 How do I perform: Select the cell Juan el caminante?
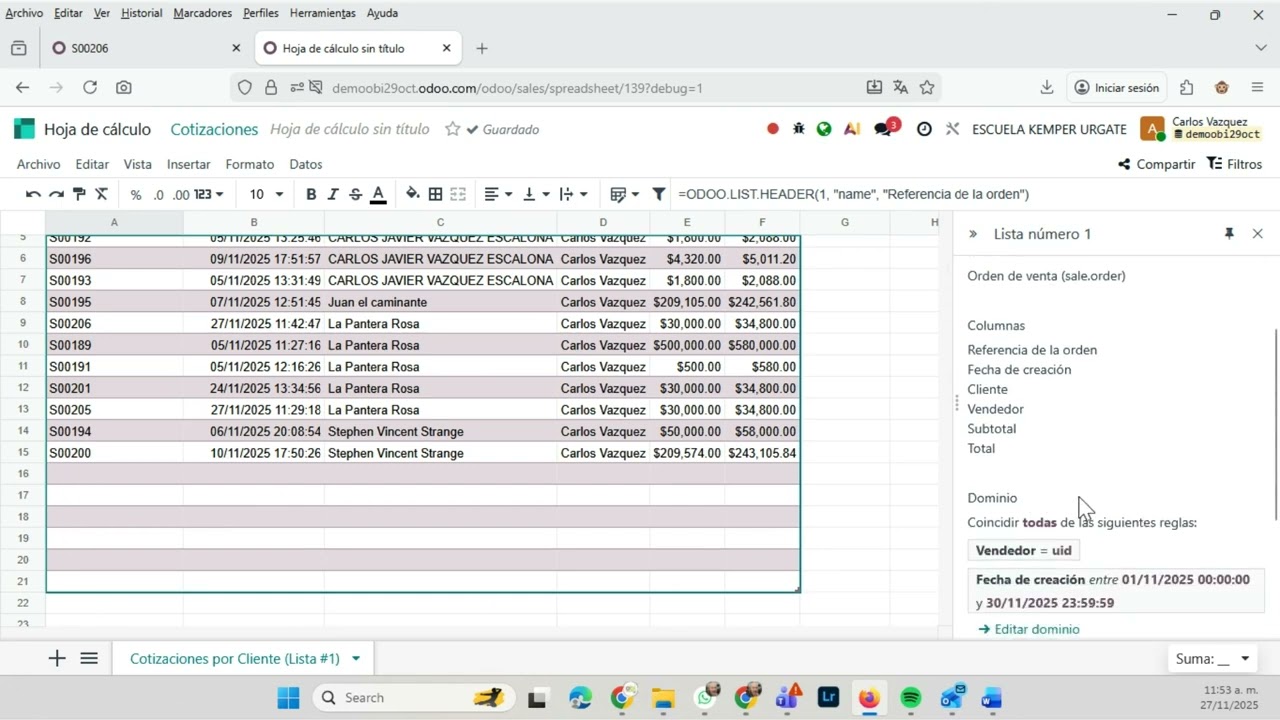click(440, 302)
